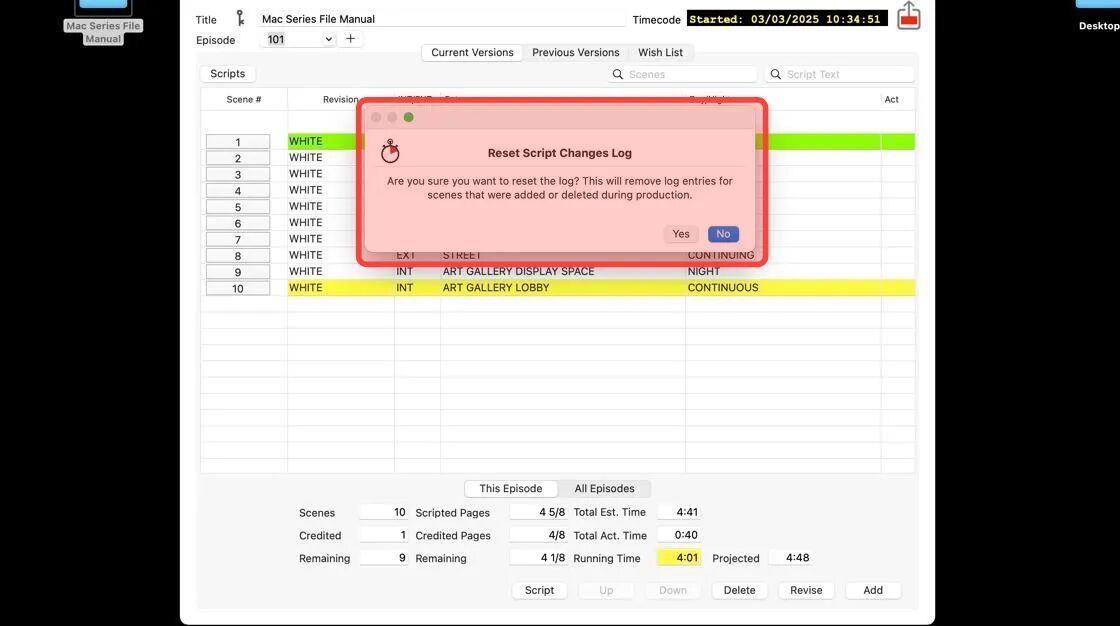Click the NIGHT cell in scene 9
Screen dimensions: 1120x626
(x=783, y=272)
